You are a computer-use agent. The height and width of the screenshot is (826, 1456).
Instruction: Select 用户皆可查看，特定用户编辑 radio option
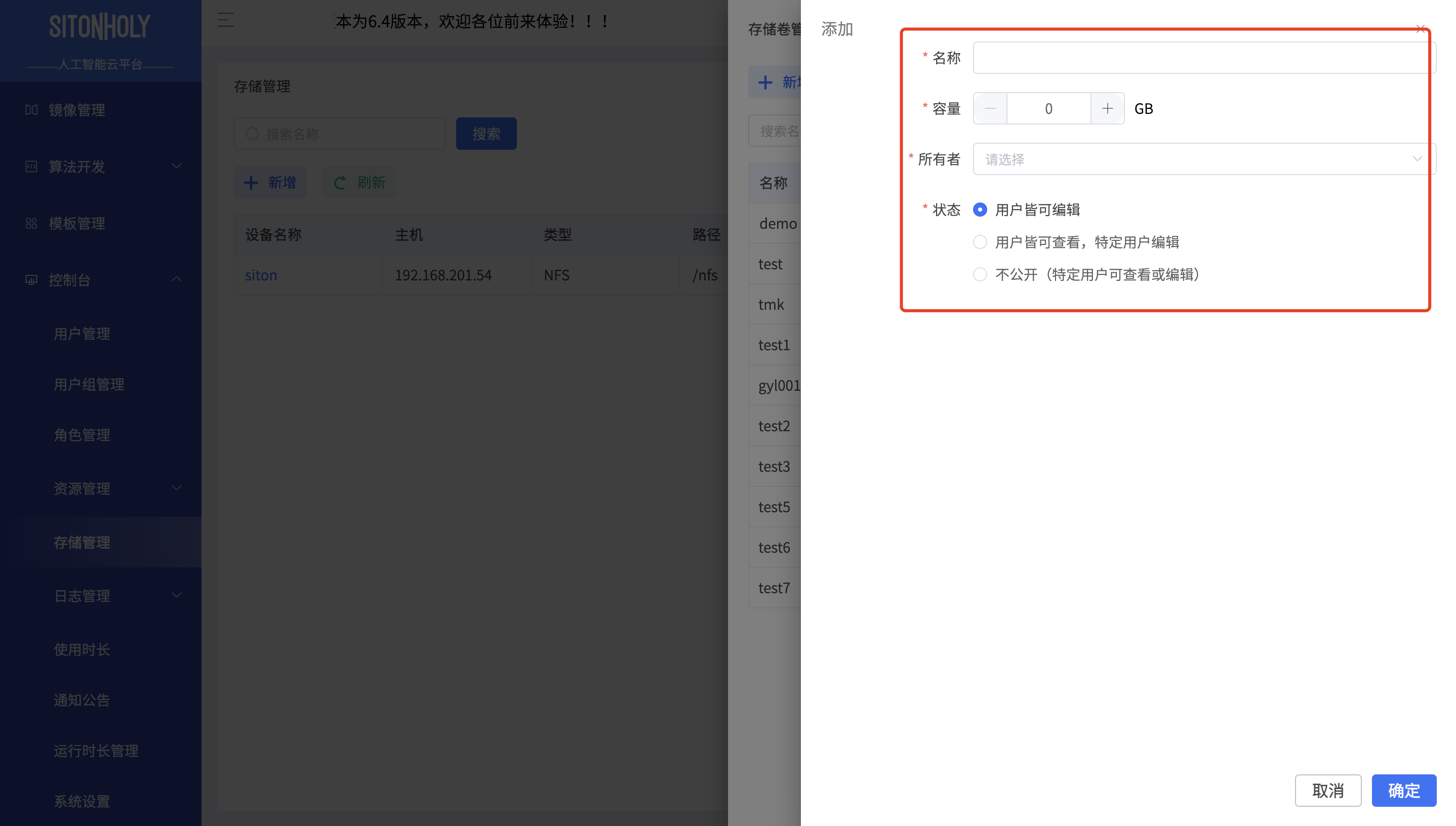click(x=980, y=242)
